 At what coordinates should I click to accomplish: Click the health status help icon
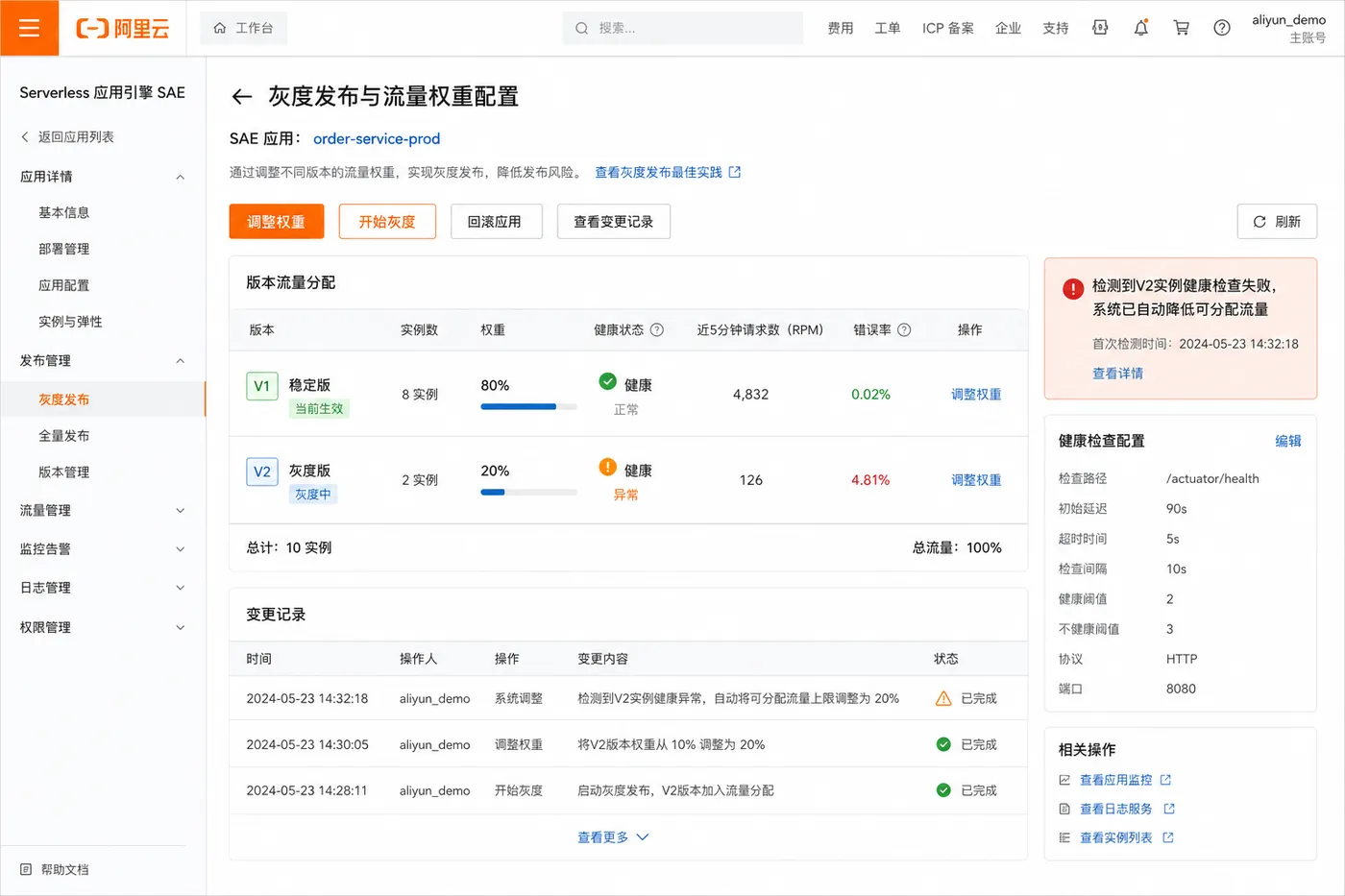tap(657, 329)
